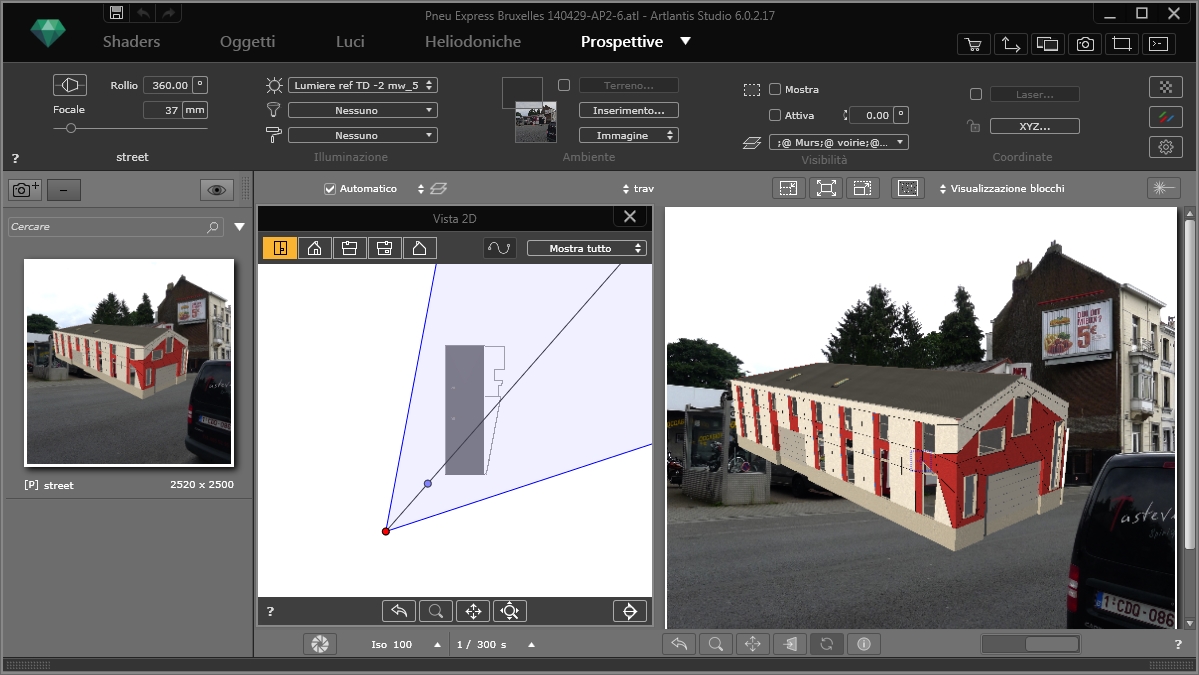
Task: Add a new viewpoint with camera plus icon
Action: [25, 190]
